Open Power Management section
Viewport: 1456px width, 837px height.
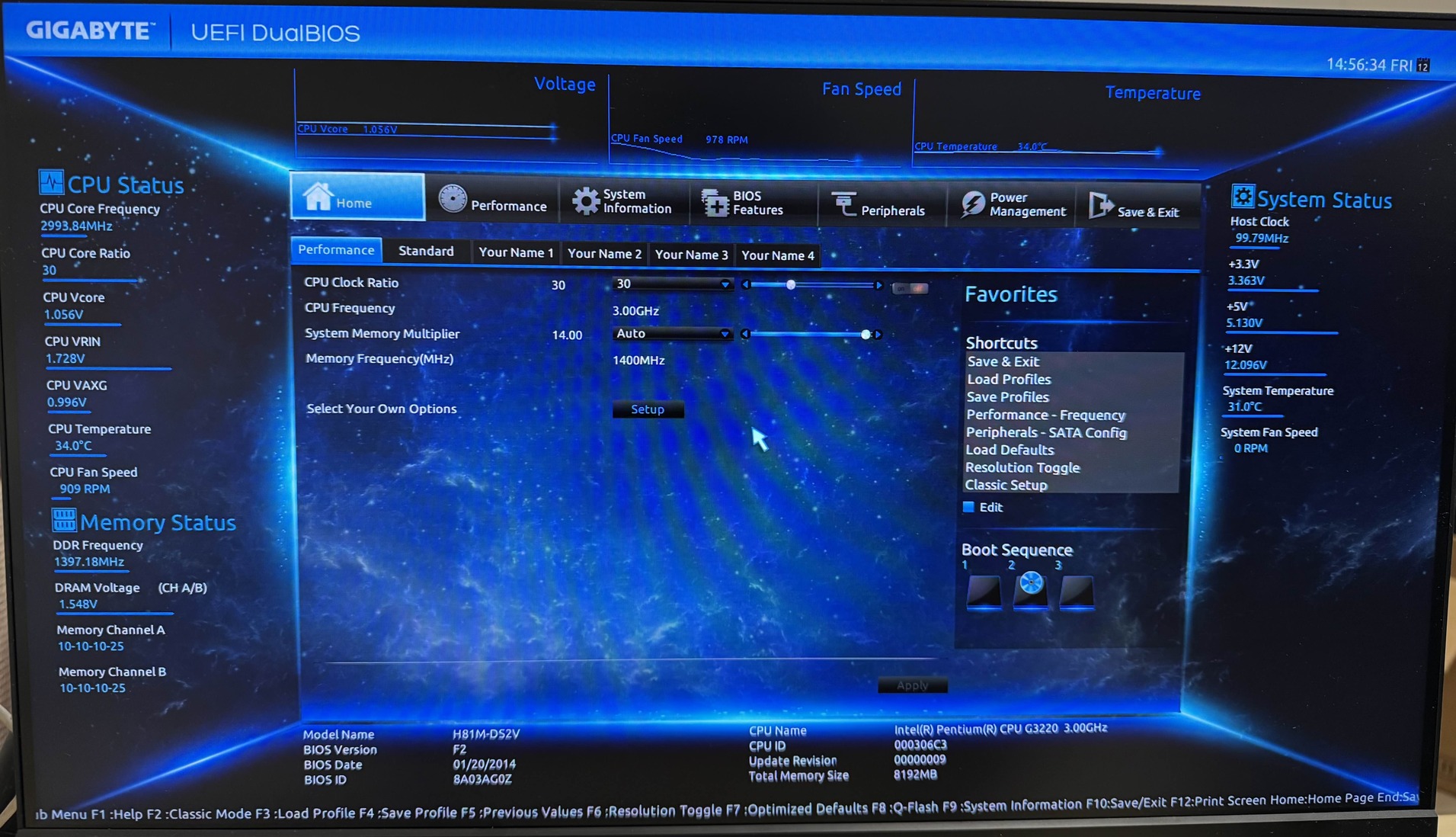tap(1011, 205)
